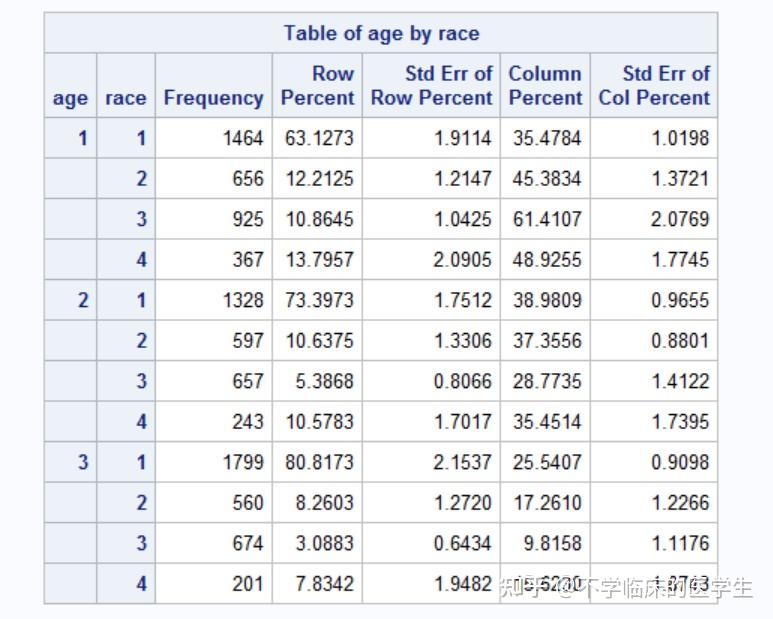Click the column percent value 38.9809
The image size is (773, 619).
(547, 300)
